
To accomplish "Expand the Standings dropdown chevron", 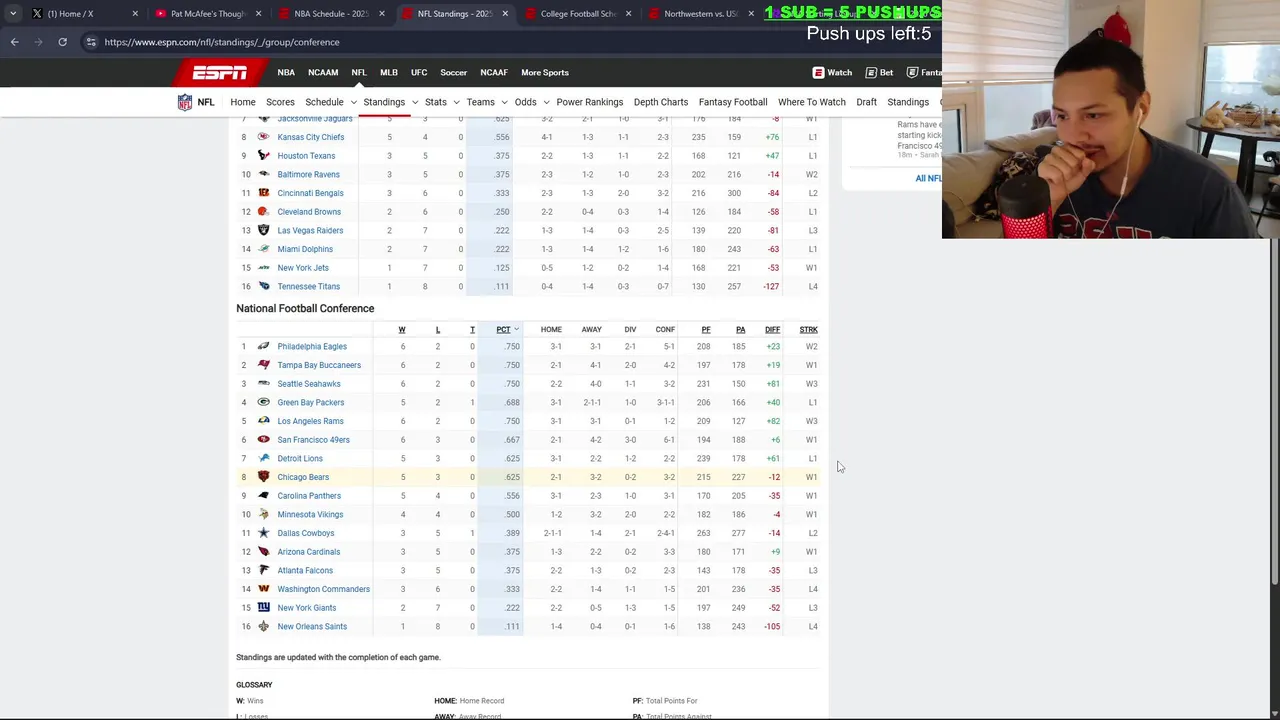I will 414,102.
